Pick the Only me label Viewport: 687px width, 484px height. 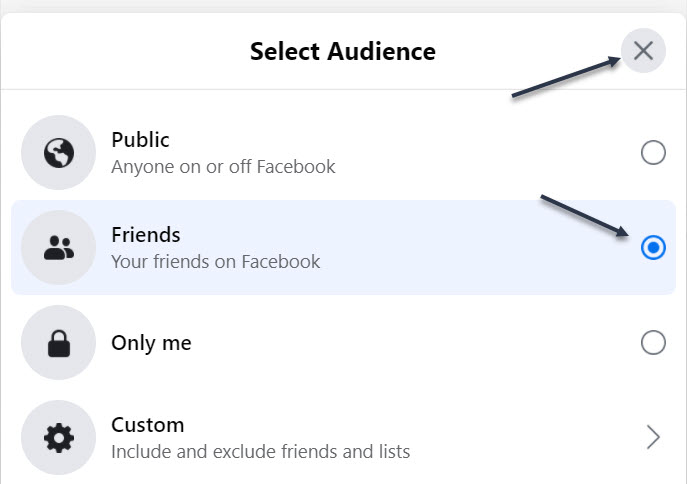[x=151, y=343]
